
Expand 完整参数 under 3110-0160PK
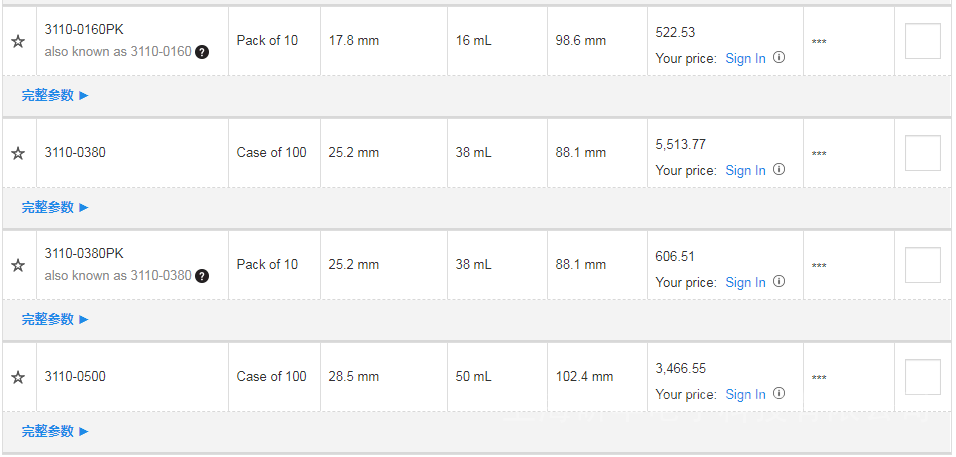point(55,96)
